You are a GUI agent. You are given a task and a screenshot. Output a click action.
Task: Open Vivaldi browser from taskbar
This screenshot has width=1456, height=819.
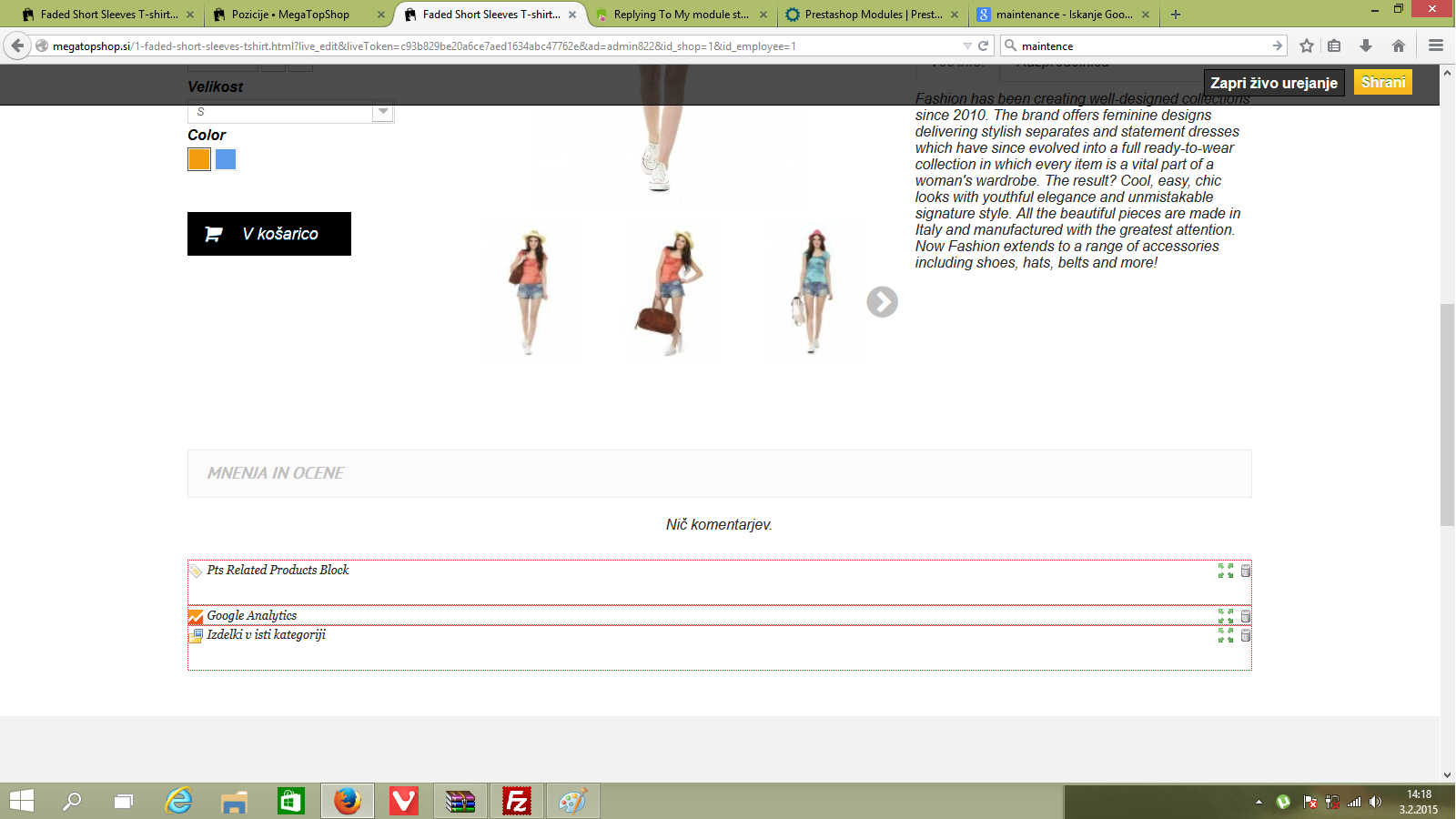pyautogui.click(x=404, y=801)
